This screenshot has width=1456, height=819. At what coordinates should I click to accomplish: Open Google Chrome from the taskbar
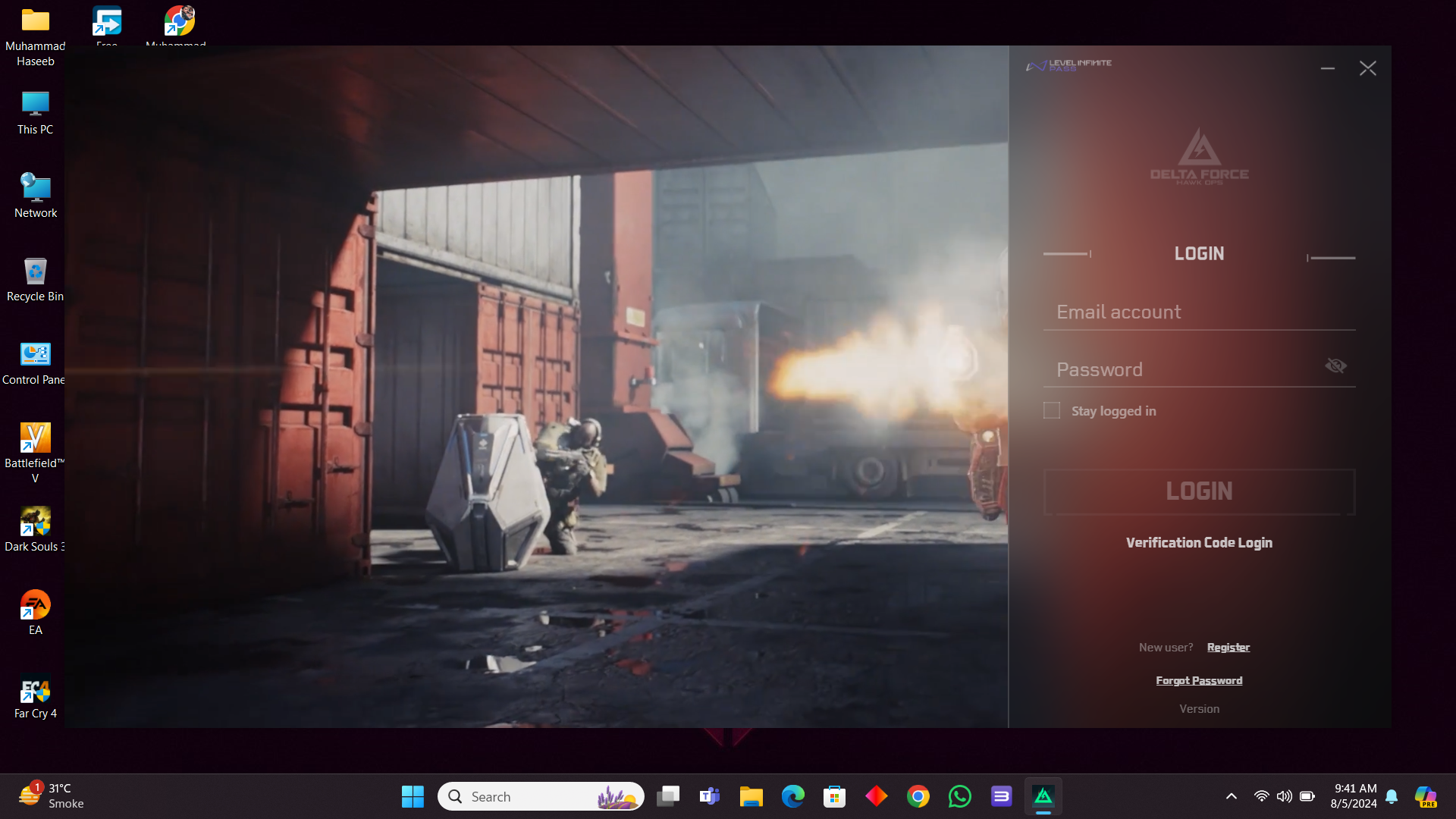[918, 796]
